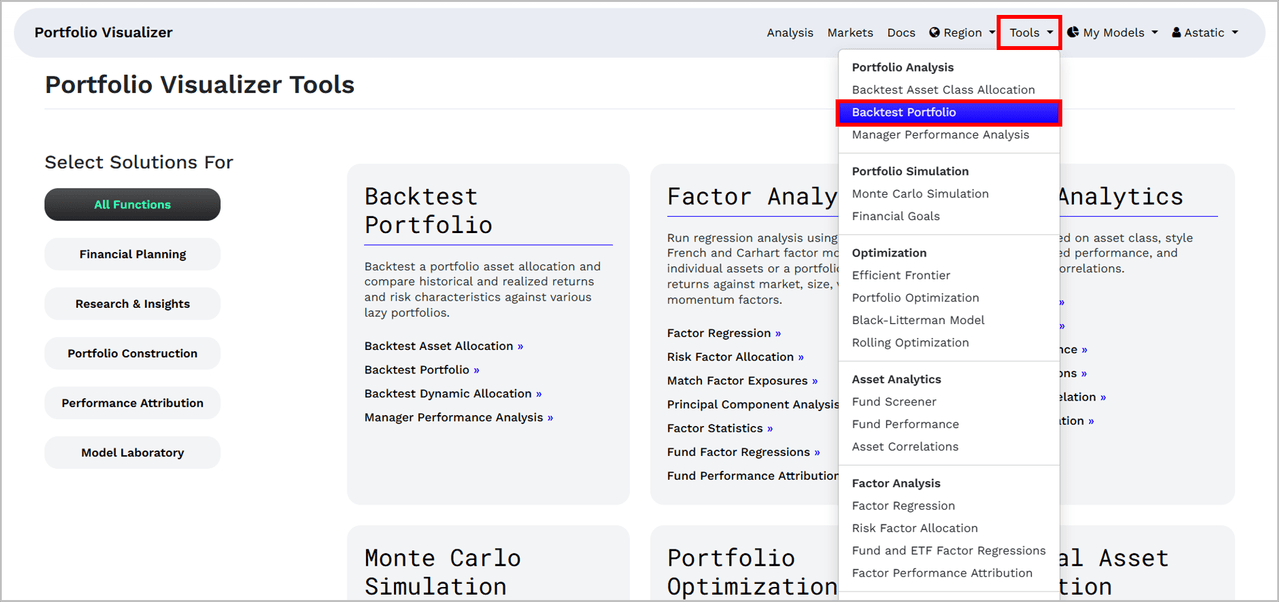Open the Analysis page in navbar
The image size is (1279, 602).
pos(790,33)
